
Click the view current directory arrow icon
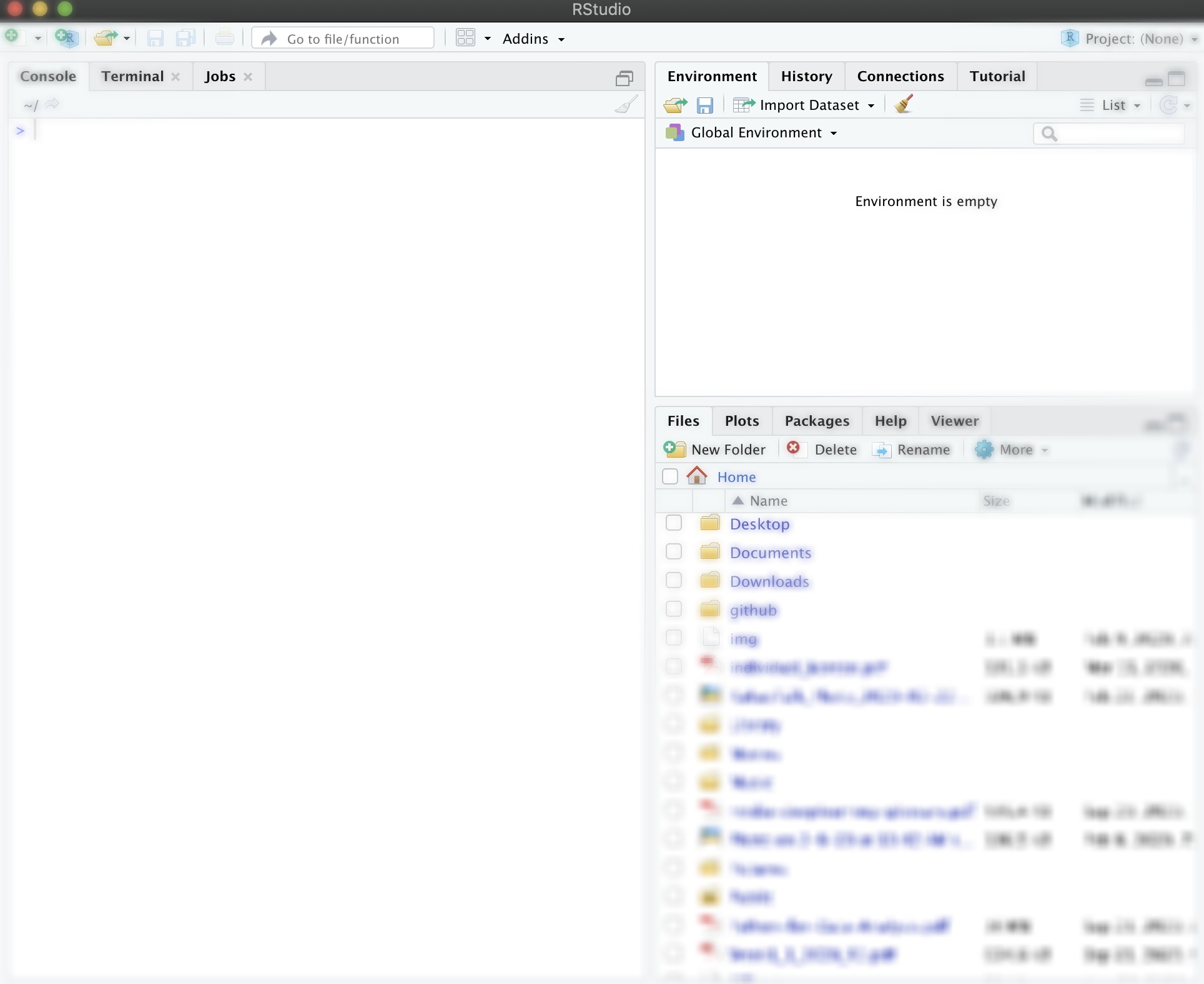[x=52, y=104]
